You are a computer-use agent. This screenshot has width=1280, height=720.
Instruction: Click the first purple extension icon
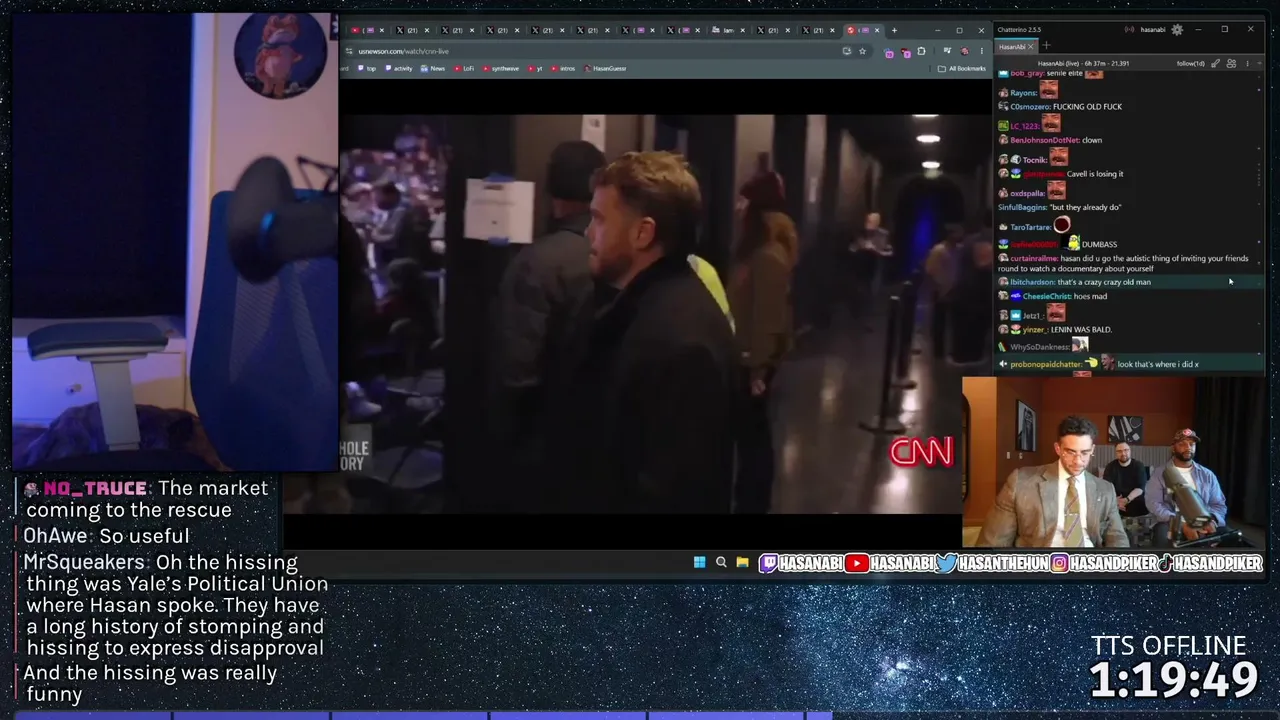click(889, 51)
